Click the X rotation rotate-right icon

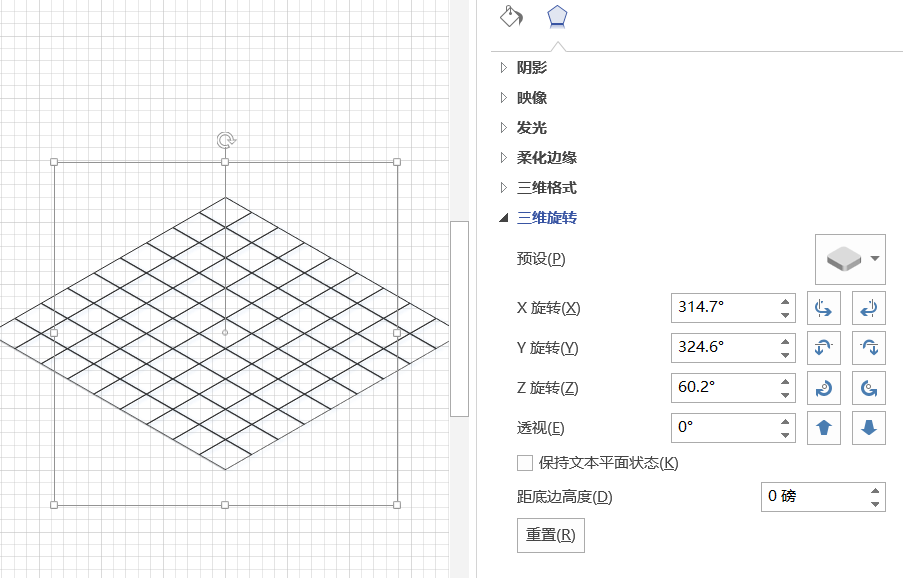(x=869, y=308)
